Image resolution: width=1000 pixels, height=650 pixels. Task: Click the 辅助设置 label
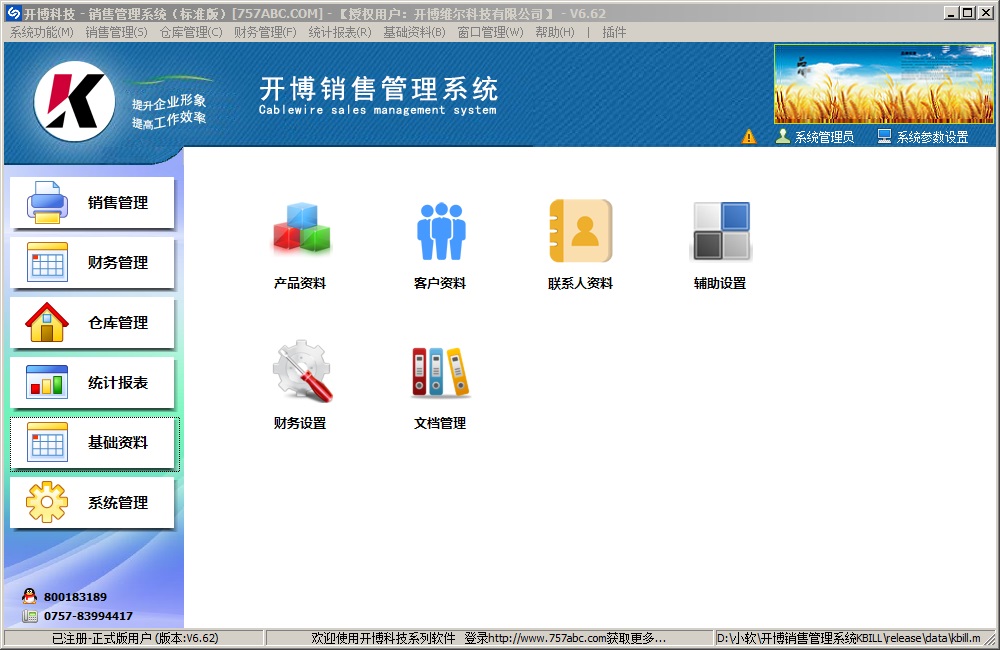(720, 283)
